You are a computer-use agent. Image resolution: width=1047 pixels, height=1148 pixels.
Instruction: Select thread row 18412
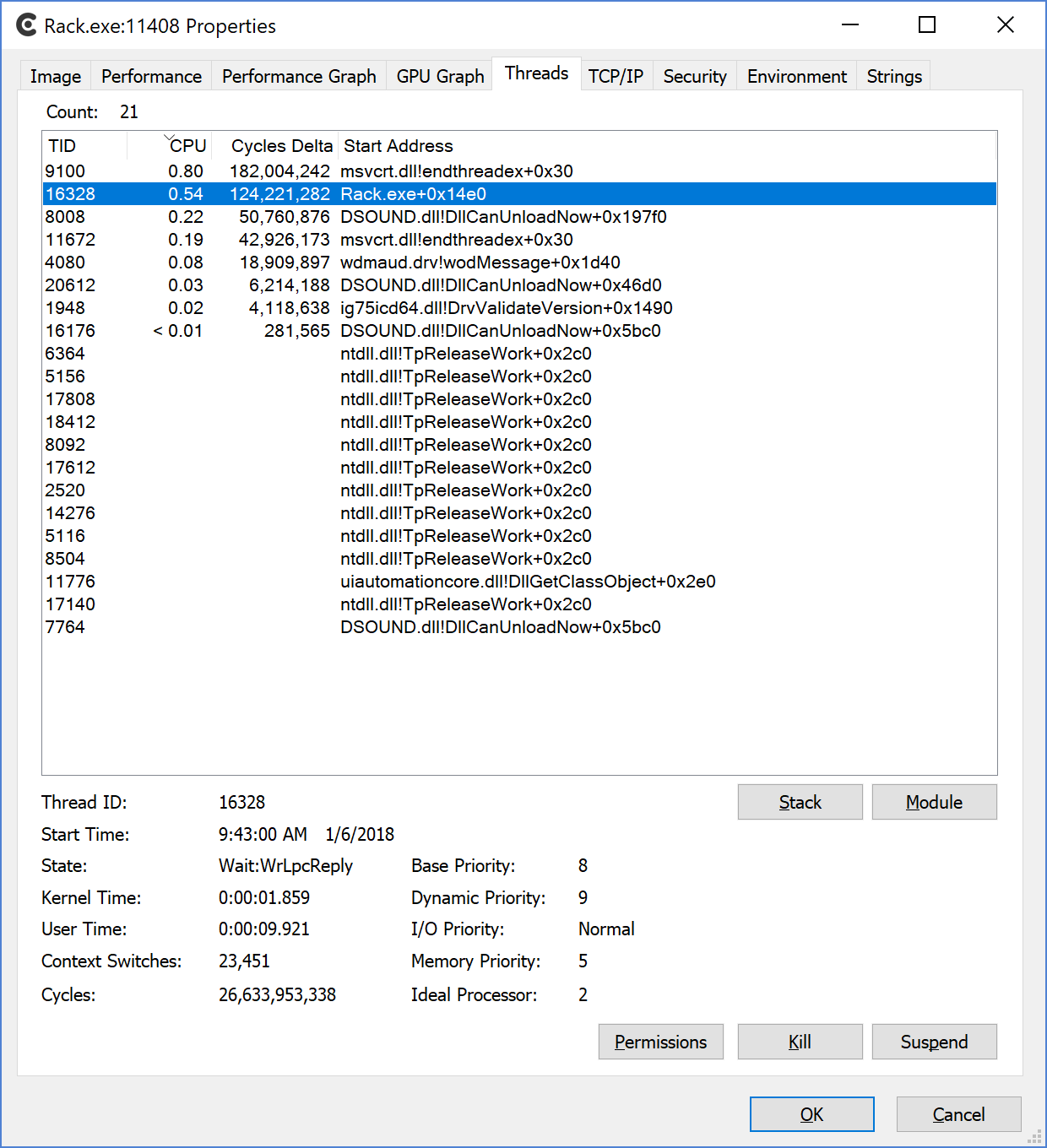tap(519, 422)
